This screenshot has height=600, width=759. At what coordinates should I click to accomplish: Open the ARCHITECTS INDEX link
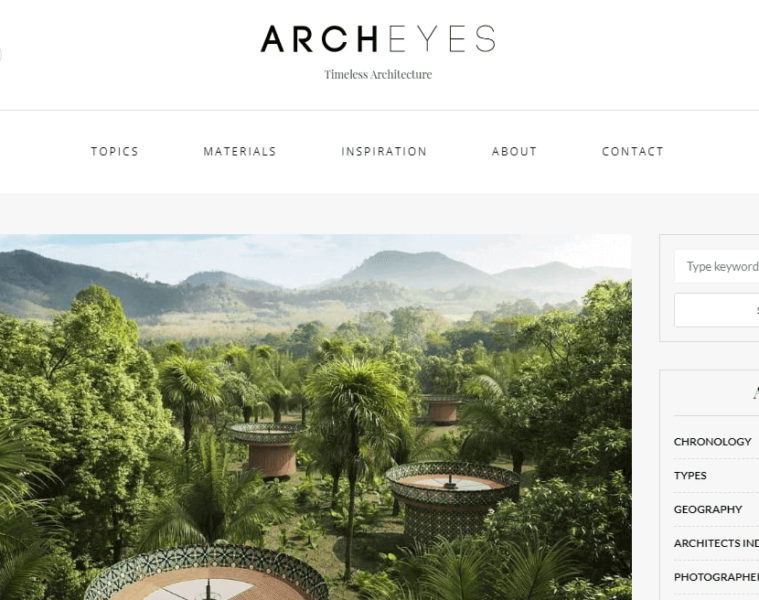[716, 543]
